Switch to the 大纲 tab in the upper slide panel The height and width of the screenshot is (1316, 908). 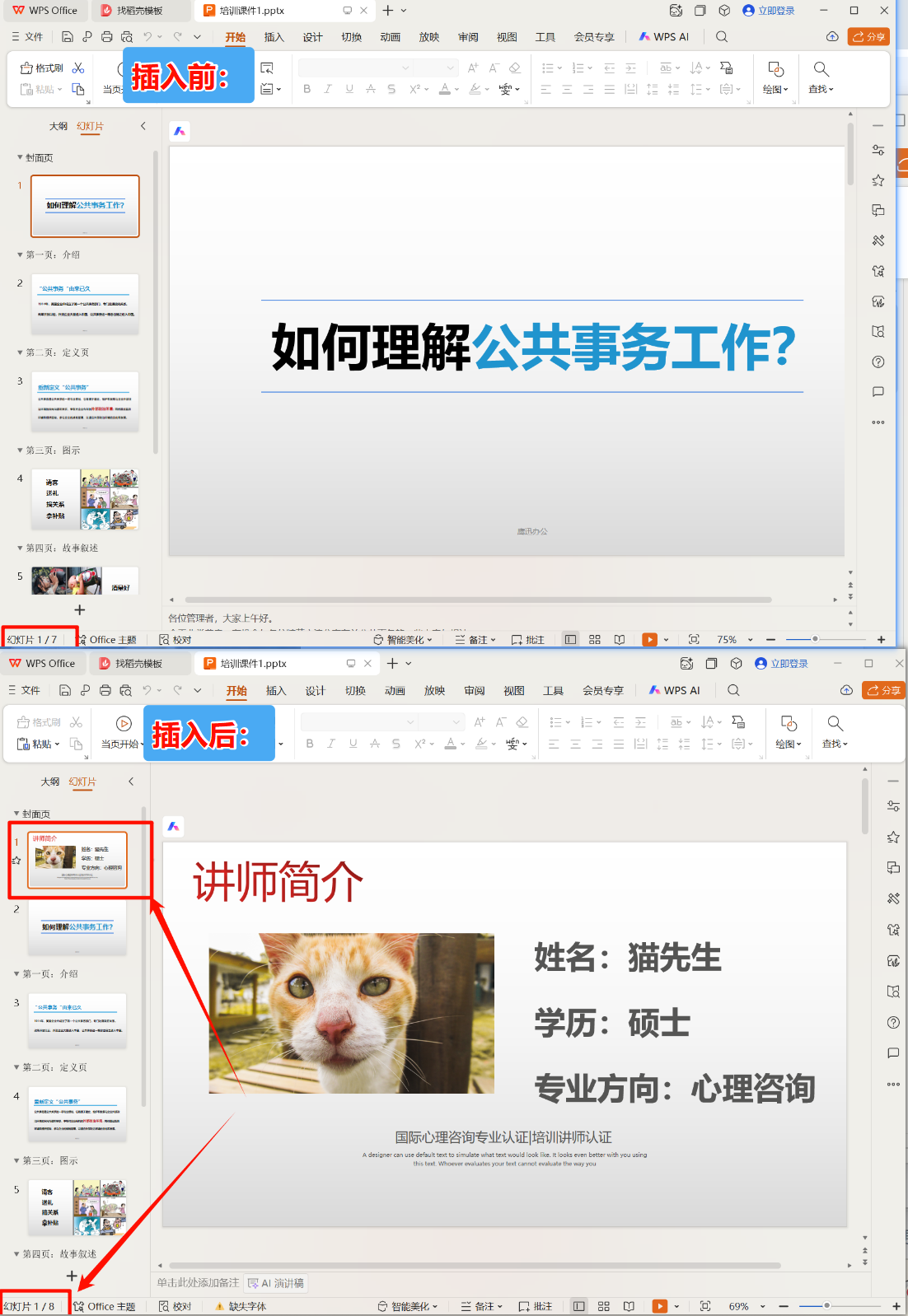coord(58,126)
